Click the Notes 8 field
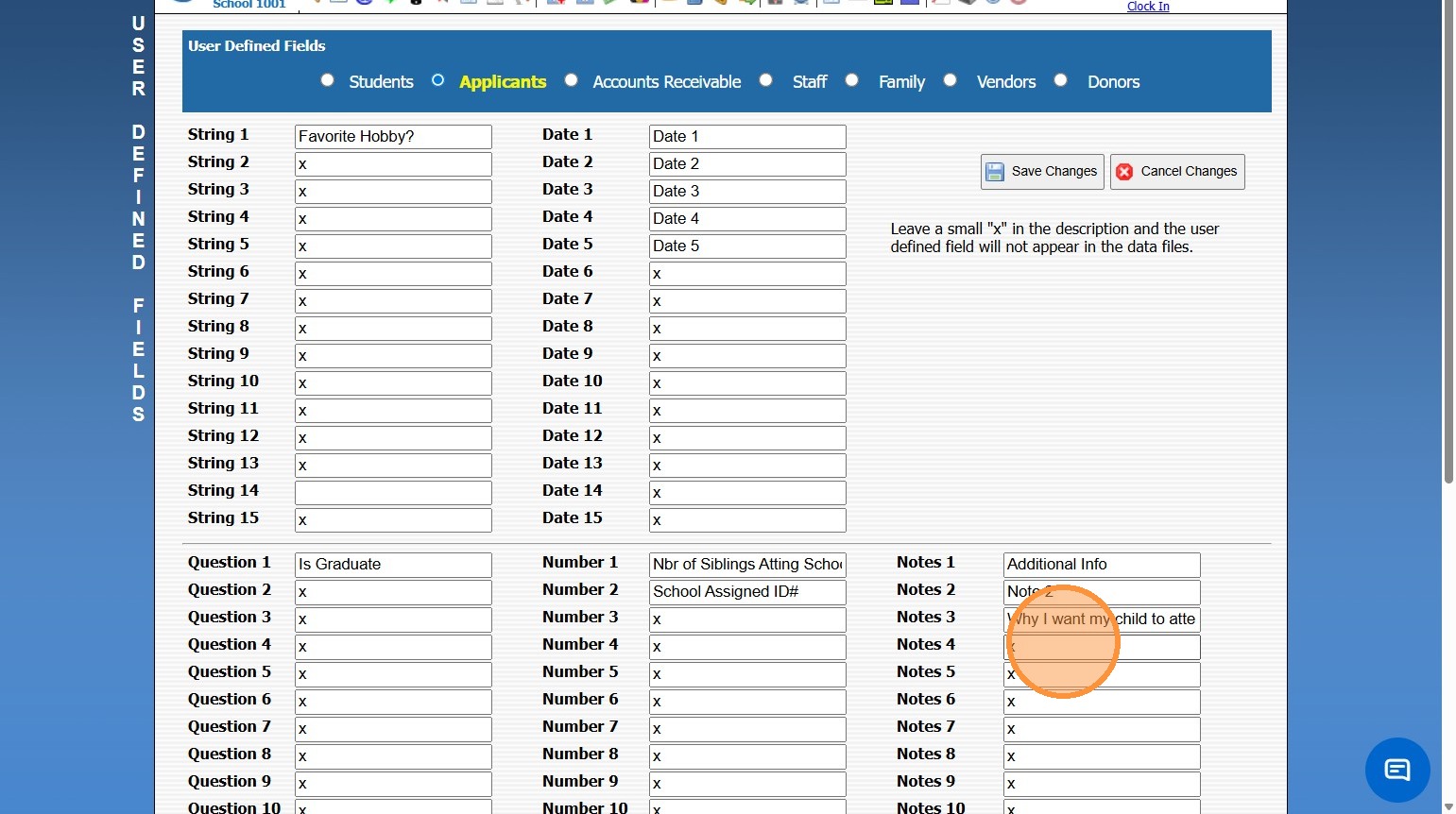 pos(1102,756)
